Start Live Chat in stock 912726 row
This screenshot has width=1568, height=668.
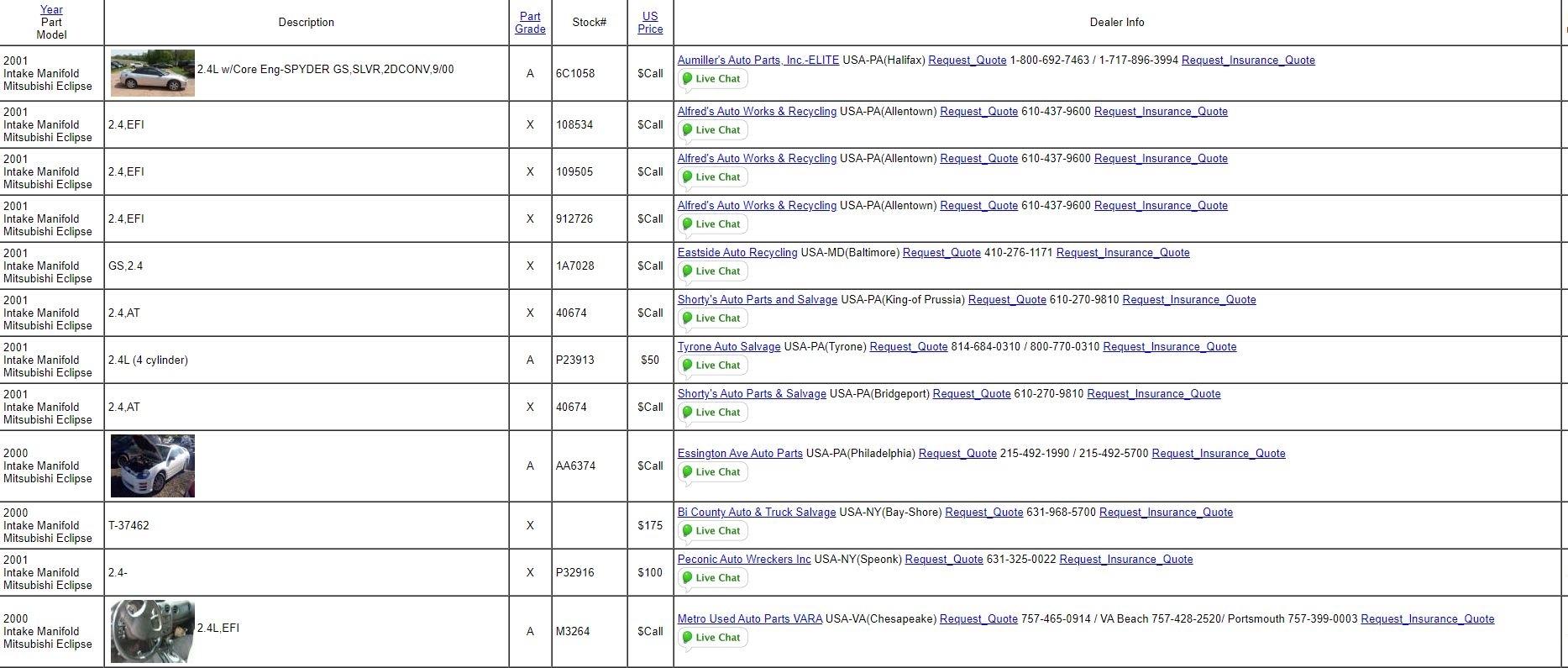pos(712,224)
